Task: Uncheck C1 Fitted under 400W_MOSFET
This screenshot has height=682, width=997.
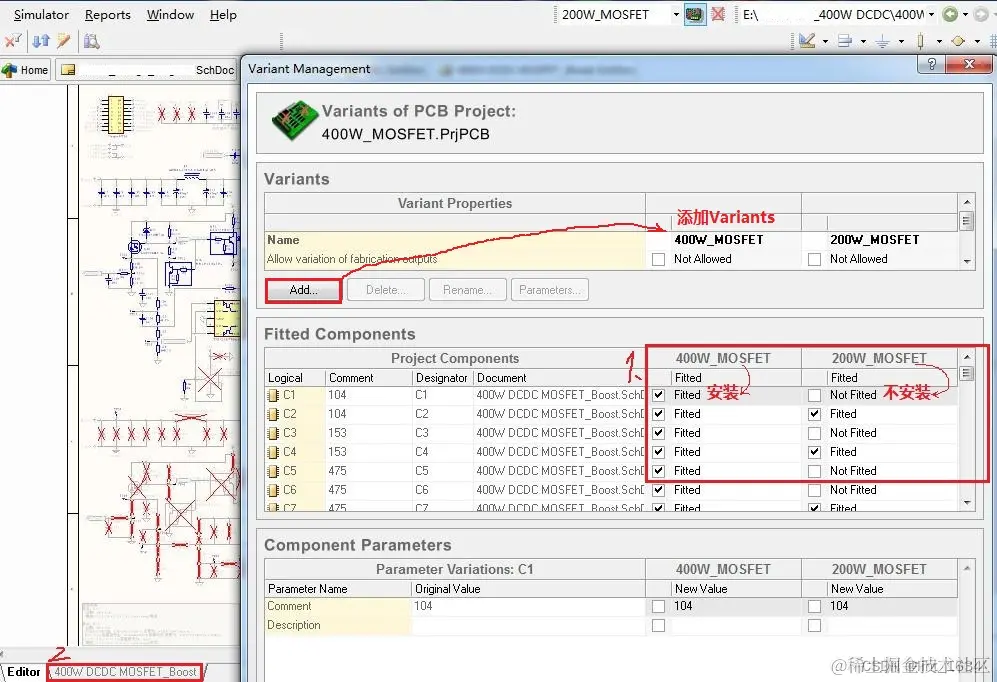Action: [659, 395]
